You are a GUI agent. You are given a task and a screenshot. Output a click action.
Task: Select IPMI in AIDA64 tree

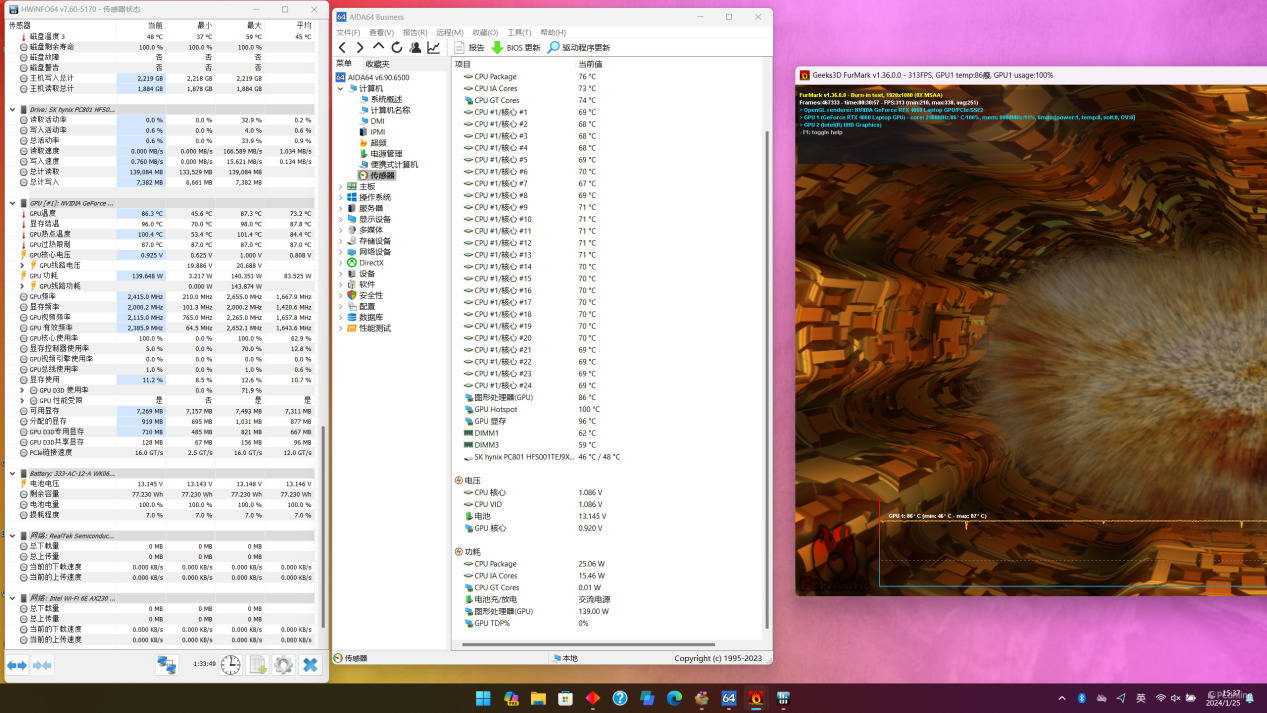(x=377, y=132)
